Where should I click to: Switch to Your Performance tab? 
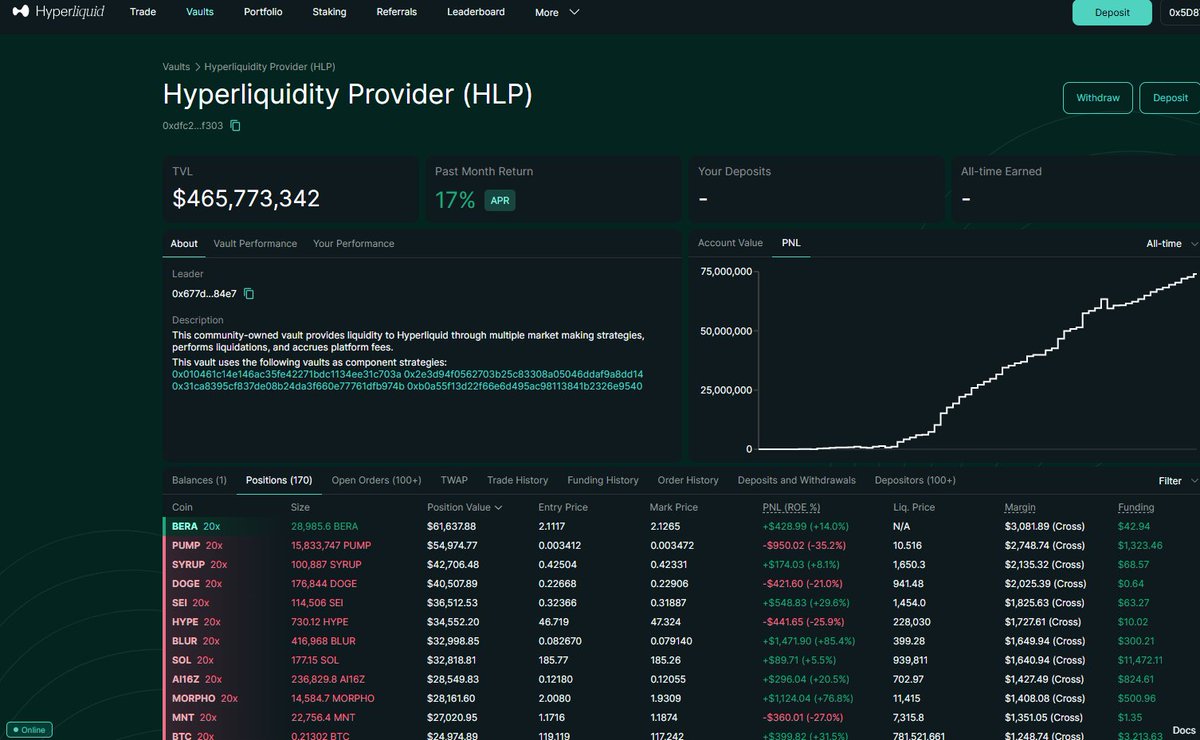tap(353, 244)
